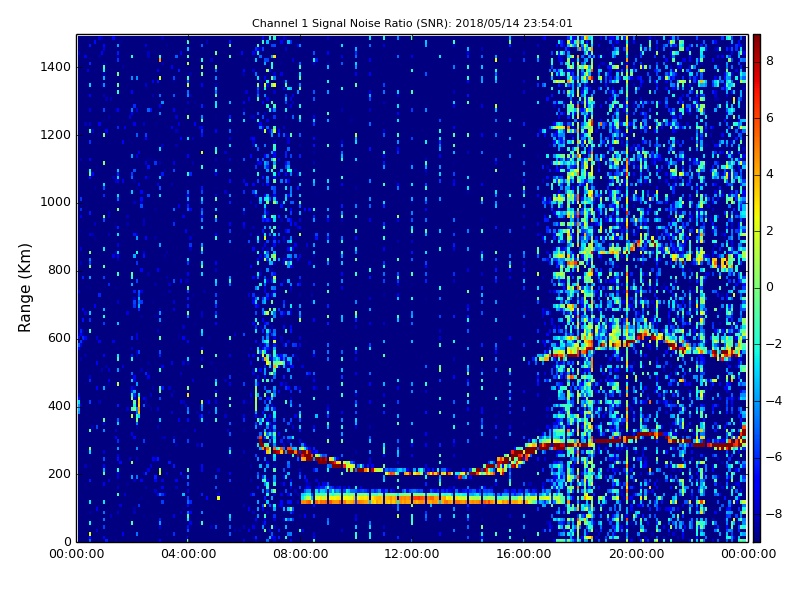Viewport: 800px width, 600px height.
Task: Click the colorbar label 8
Action: 770,61
